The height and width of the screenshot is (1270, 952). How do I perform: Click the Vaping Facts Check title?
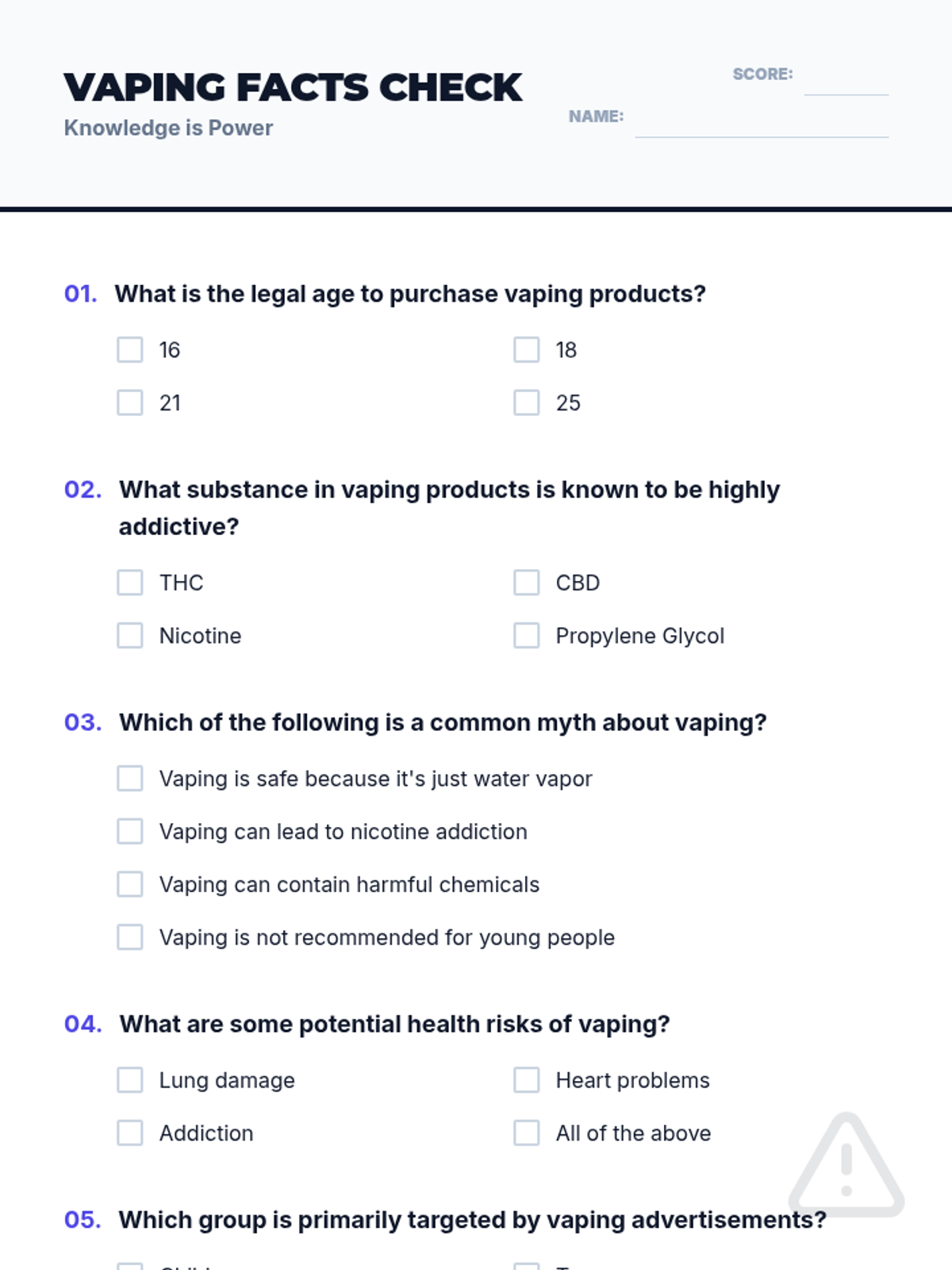pyautogui.click(x=293, y=87)
